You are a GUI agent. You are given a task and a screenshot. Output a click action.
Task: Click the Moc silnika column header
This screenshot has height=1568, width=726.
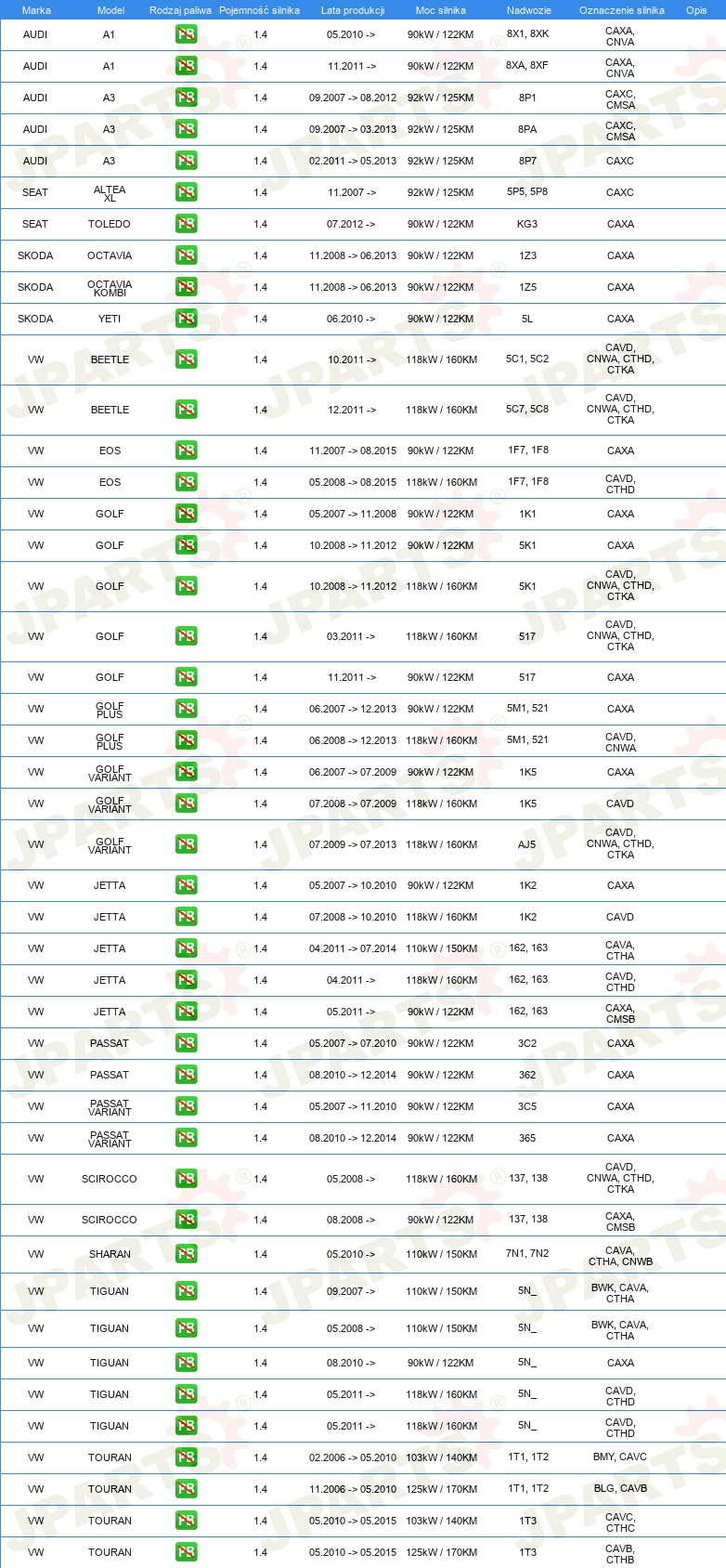coord(441,10)
